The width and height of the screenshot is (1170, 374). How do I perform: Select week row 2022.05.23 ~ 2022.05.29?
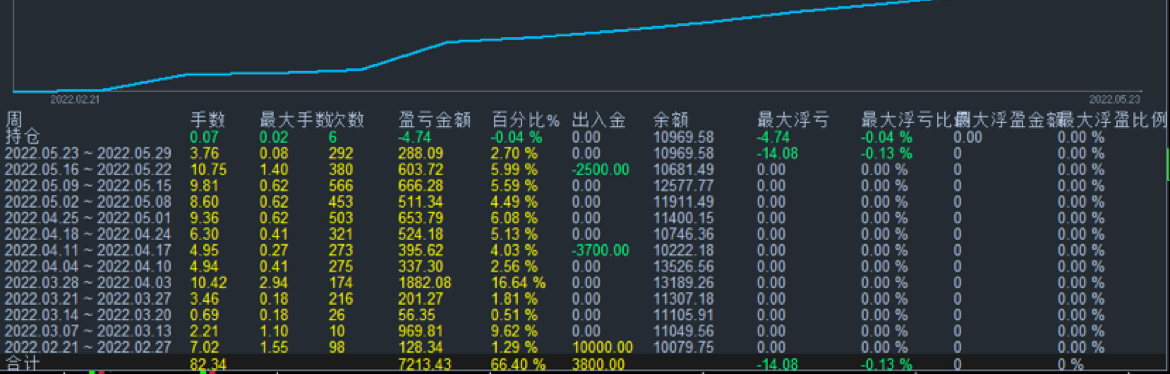[x=88, y=154]
